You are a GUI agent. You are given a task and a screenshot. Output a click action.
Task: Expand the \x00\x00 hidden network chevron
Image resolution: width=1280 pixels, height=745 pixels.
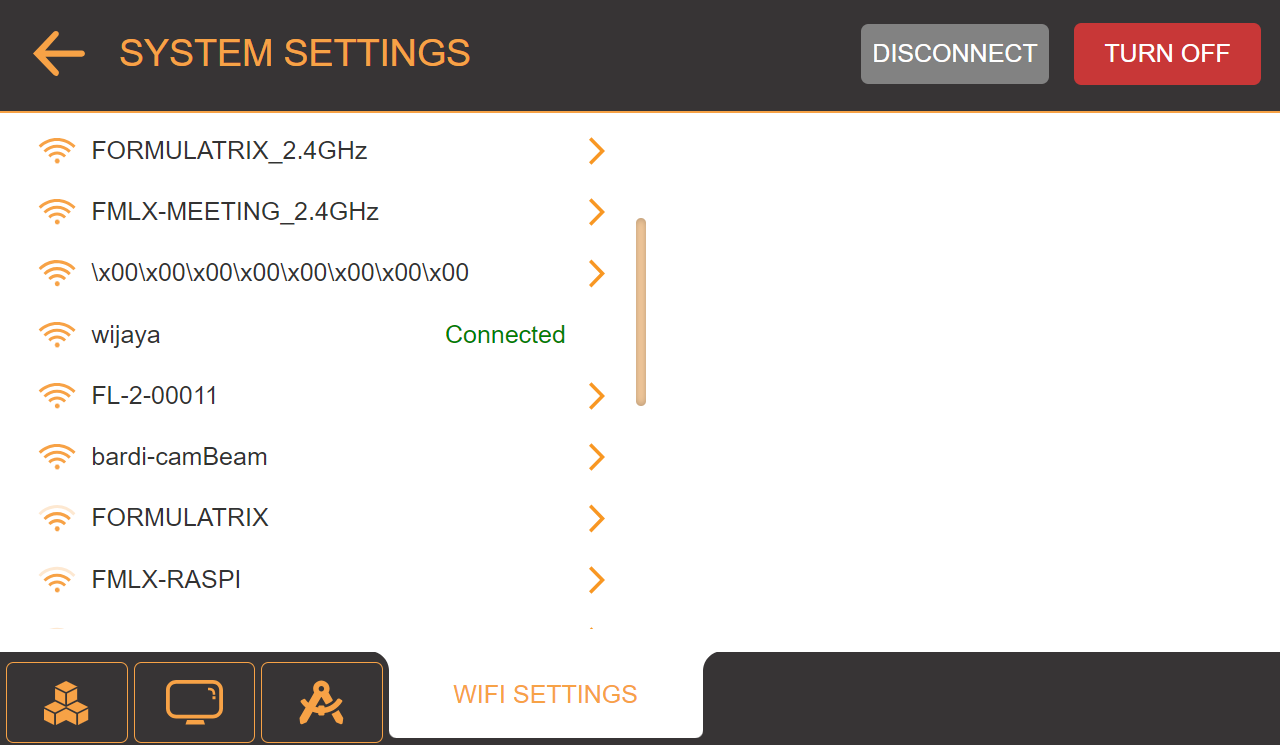pos(597,273)
